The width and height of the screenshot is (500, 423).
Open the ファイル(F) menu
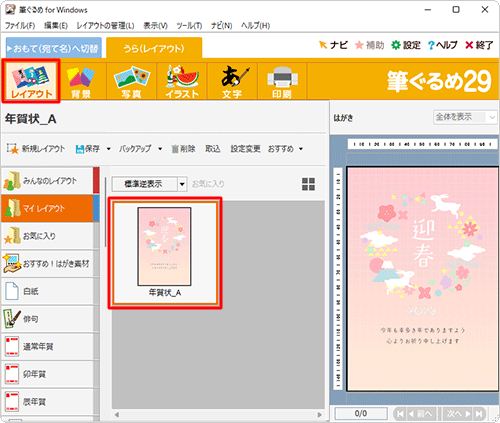(20, 26)
